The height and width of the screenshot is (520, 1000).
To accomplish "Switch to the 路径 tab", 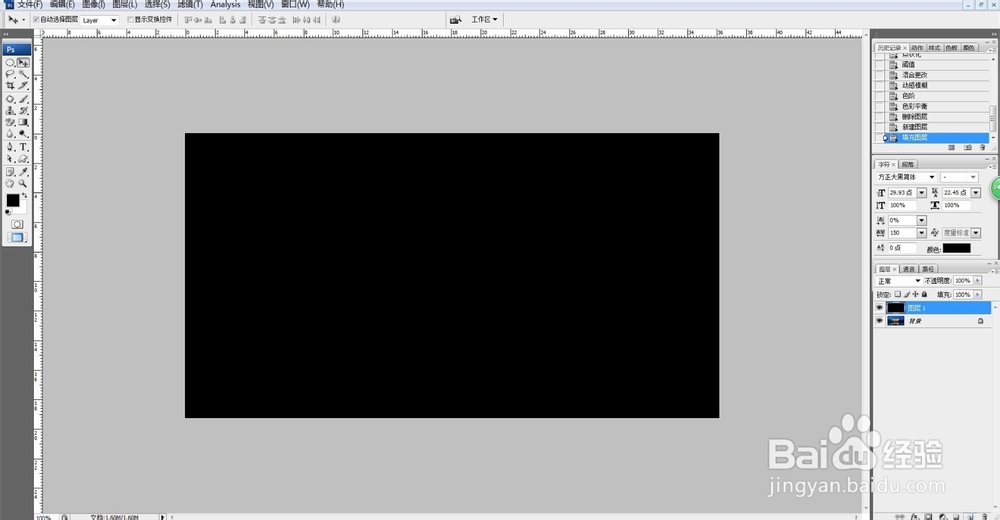I will coord(928,269).
